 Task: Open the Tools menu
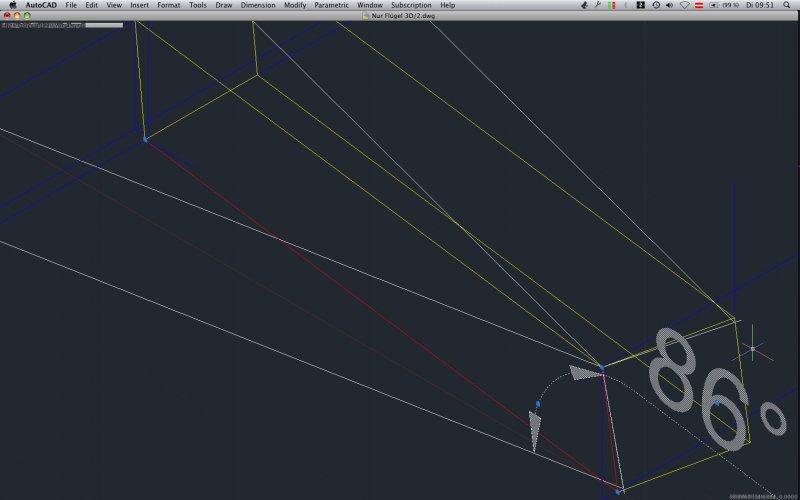[x=197, y=5]
